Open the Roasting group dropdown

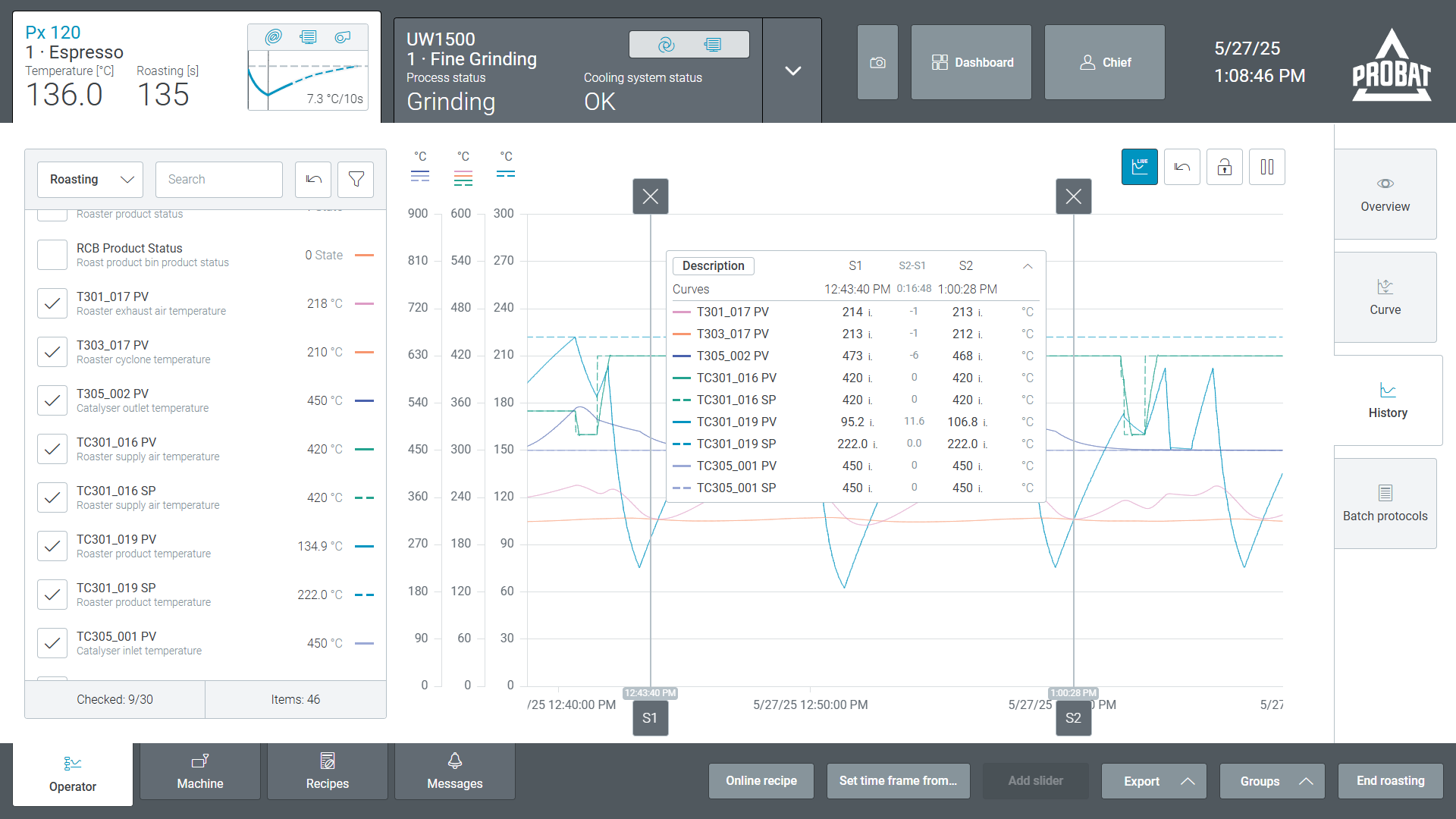[90, 180]
